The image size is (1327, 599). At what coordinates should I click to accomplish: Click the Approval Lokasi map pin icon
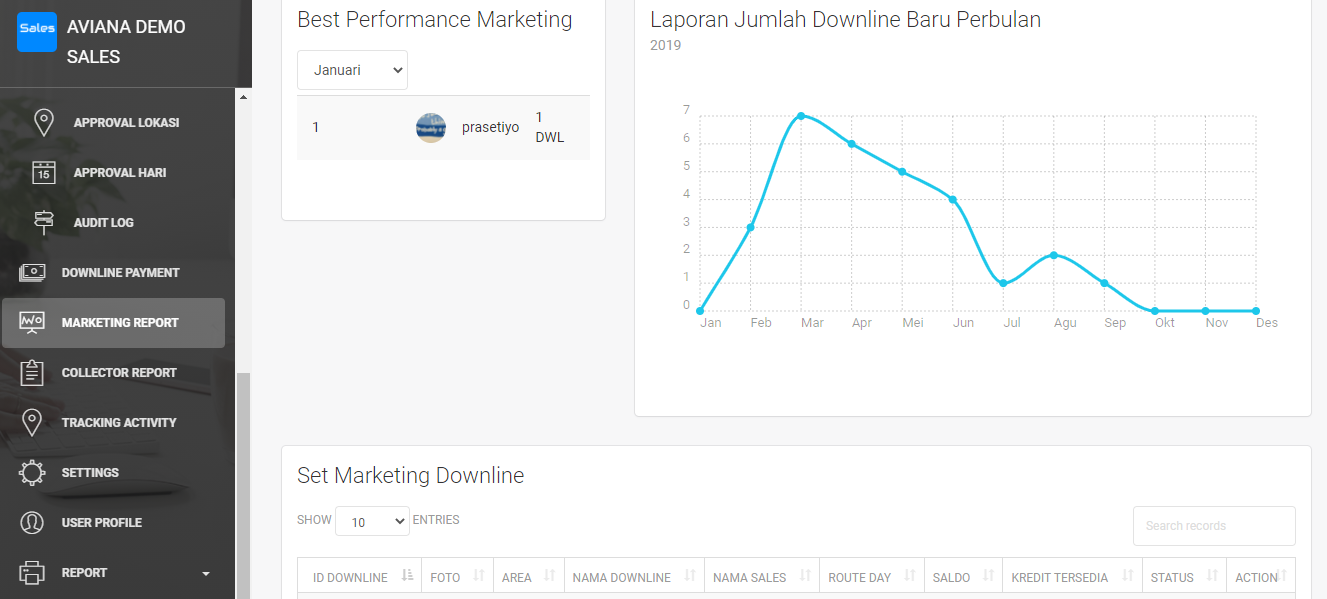point(43,122)
